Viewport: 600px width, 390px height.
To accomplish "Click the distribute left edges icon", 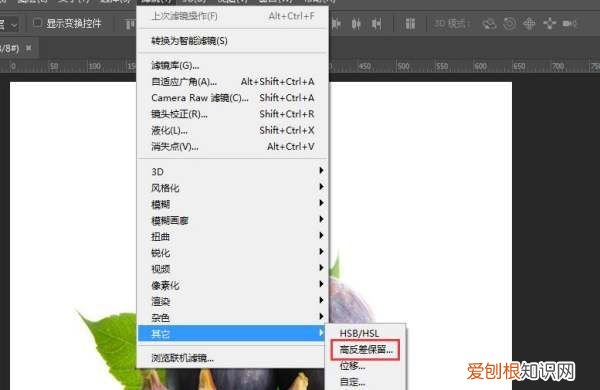I will tap(337, 24).
